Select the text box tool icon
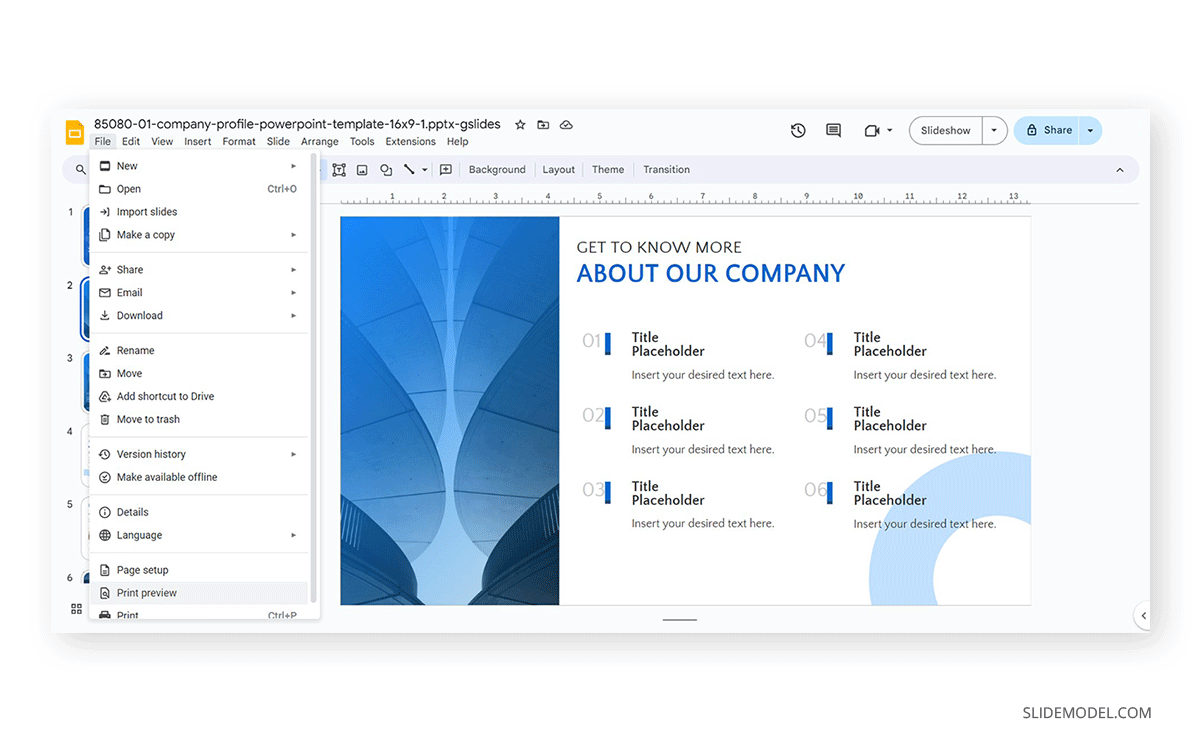 click(339, 170)
